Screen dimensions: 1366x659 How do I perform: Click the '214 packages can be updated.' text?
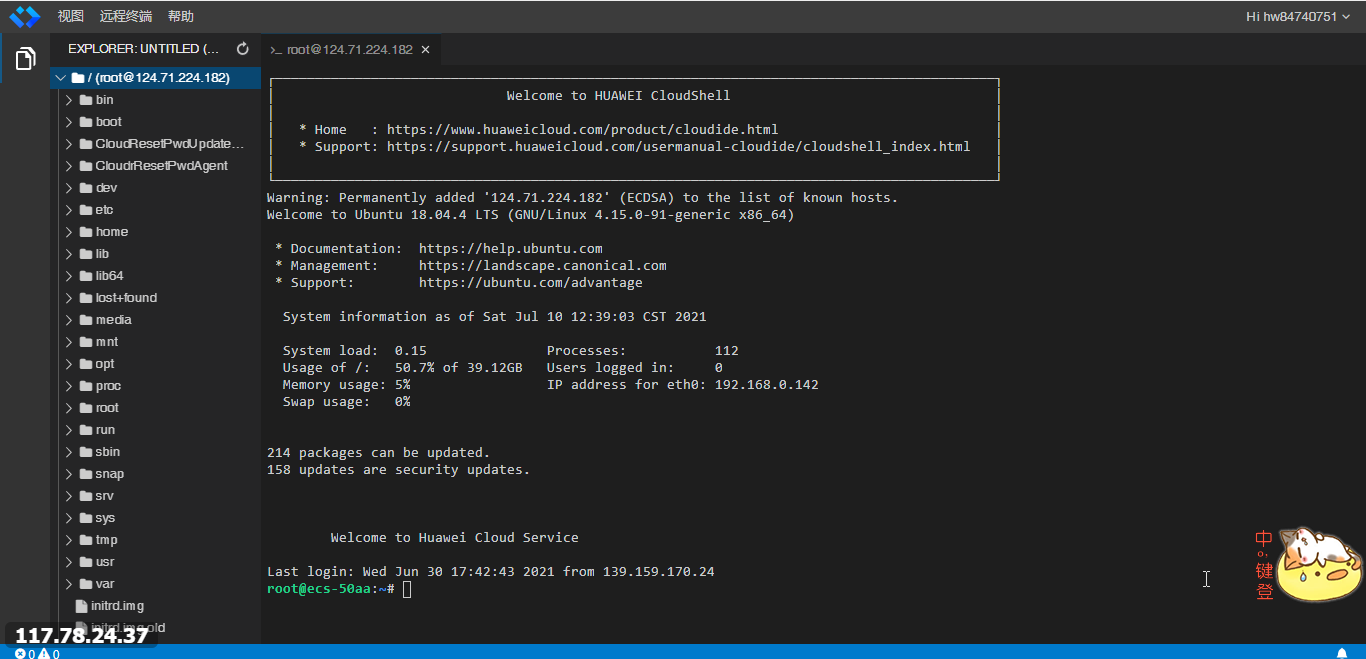[x=379, y=452]
